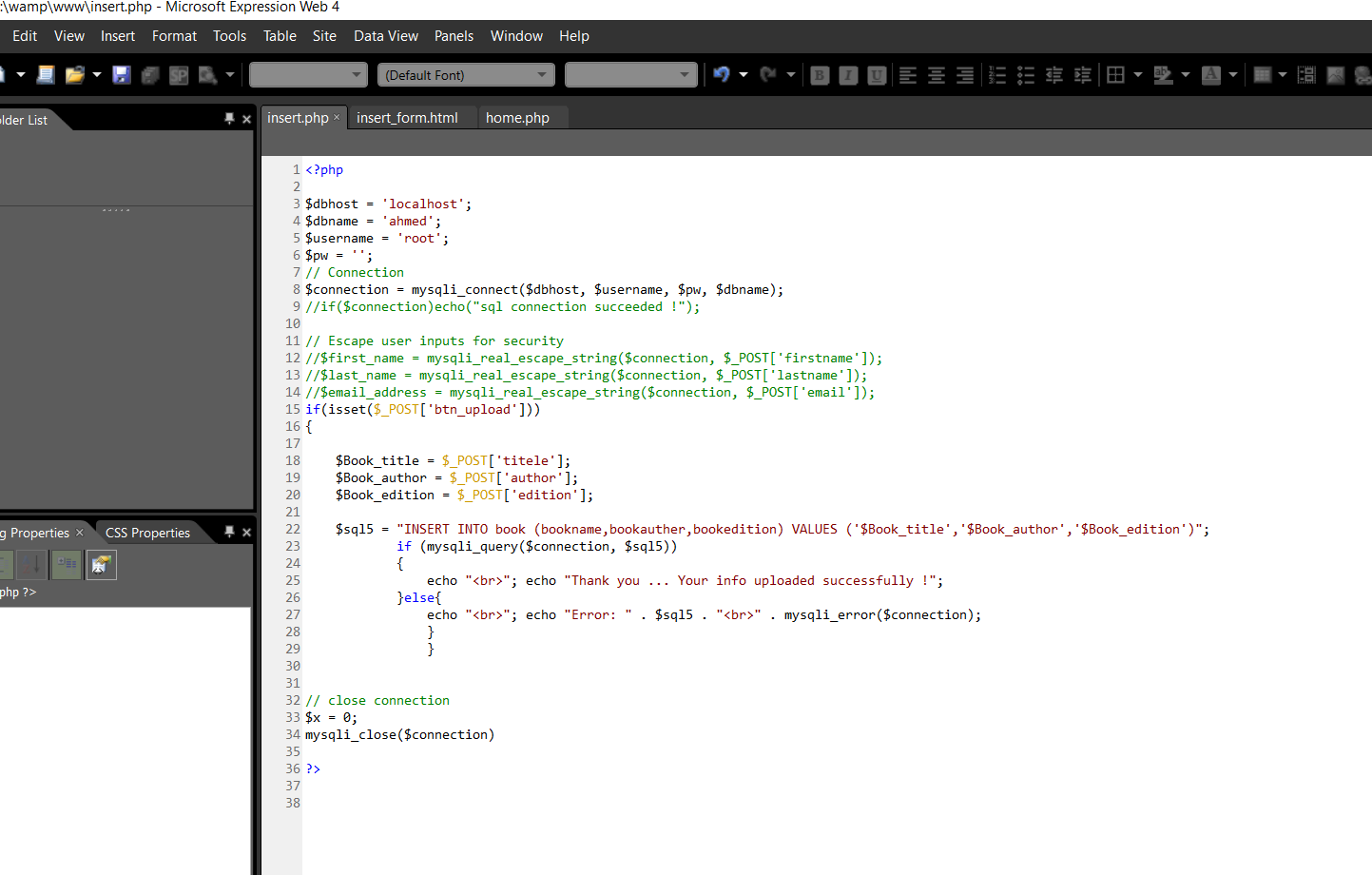Click the Insert Layer icon
Viewport: 1372px width, 875px height.
1307,75
